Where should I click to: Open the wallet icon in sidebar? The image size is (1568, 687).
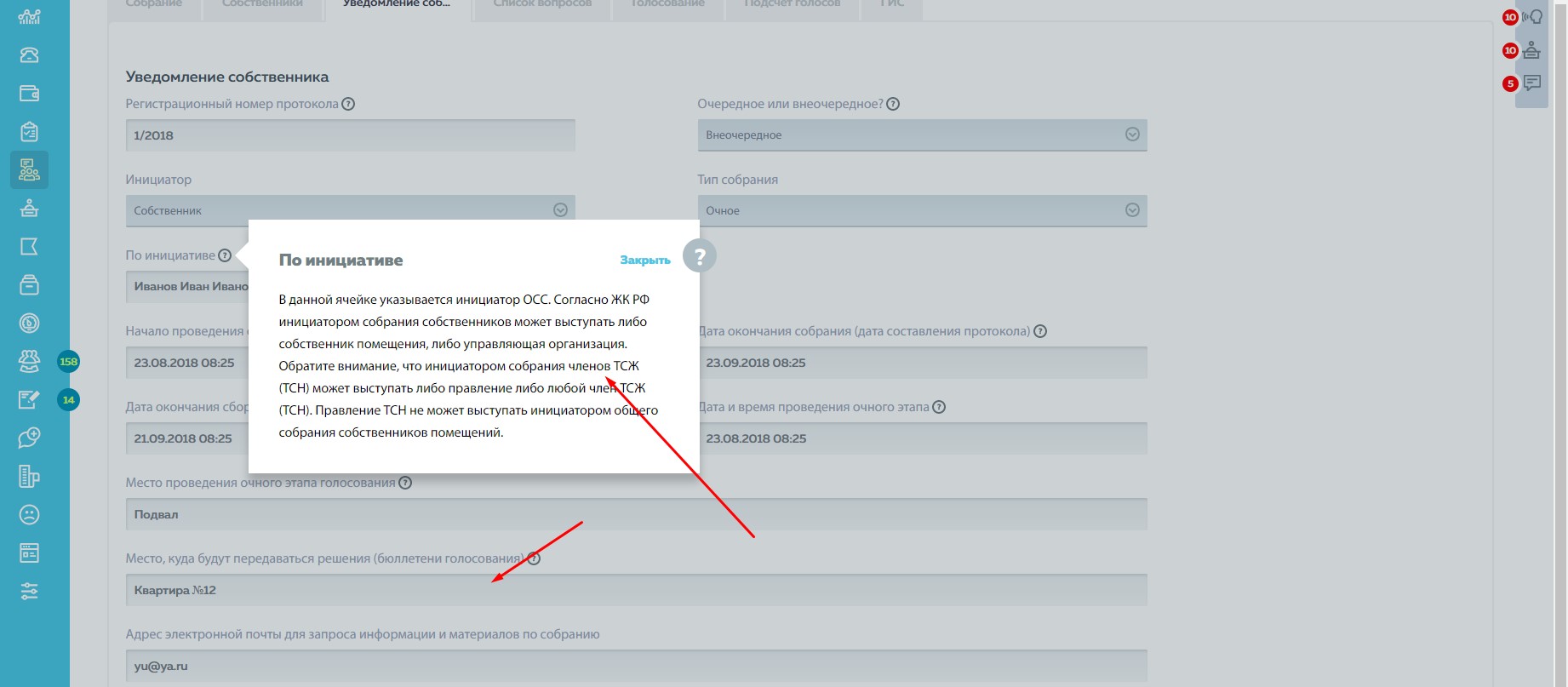[x=29, y=93]
